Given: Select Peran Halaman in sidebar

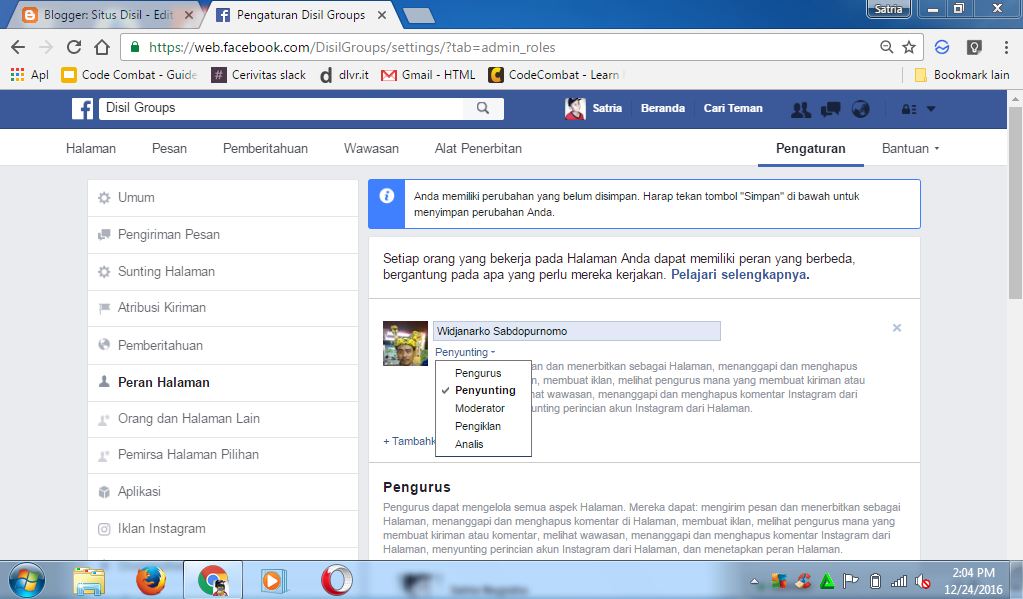Looking at the screenshot, I should [x=223, y=382].
